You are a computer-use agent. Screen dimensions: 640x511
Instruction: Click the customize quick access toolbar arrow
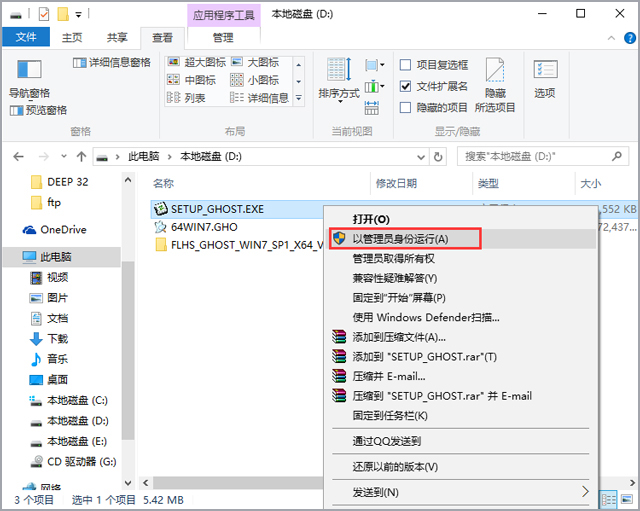click(x=78, y=15)
